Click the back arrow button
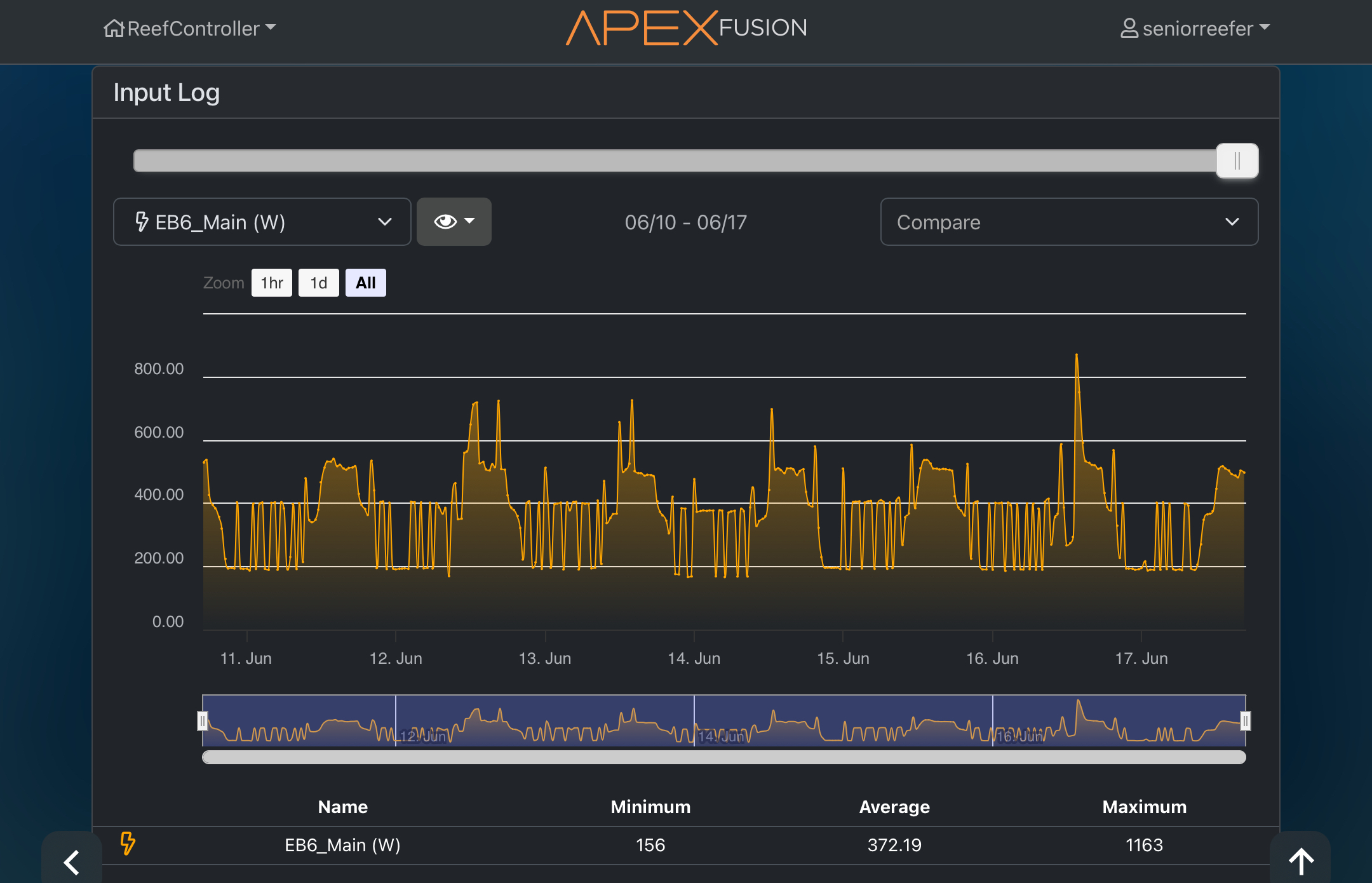The width and height of the screenshot is (1372, 883). coord(72,861)
